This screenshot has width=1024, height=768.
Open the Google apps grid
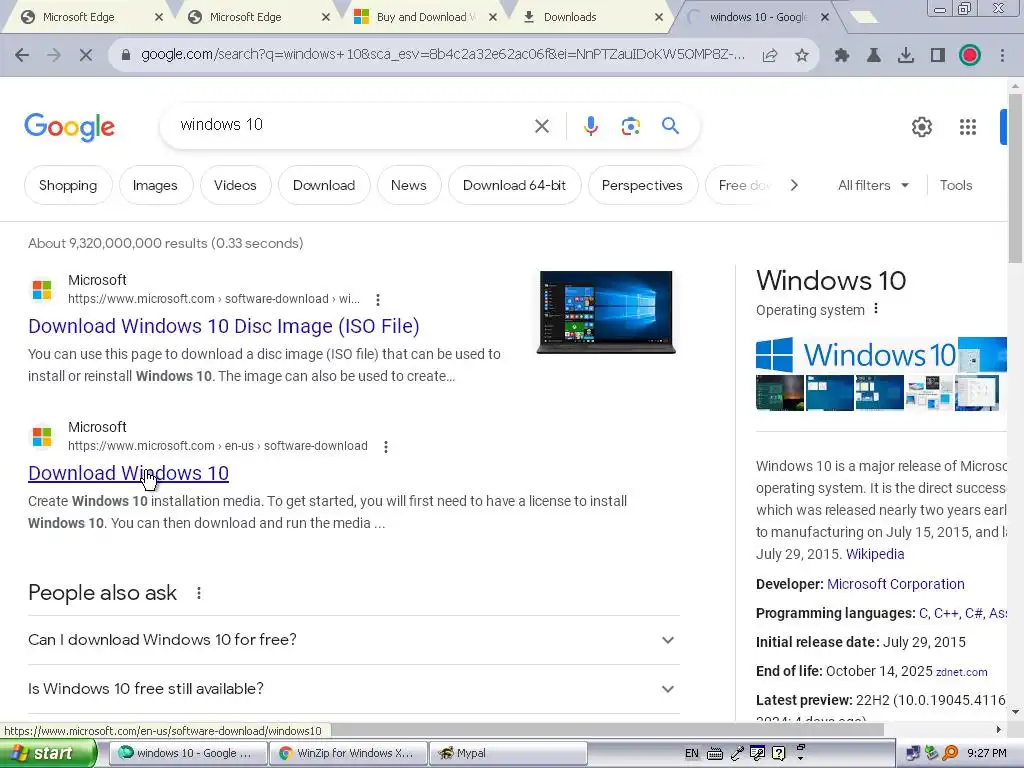tap(968, 127)
